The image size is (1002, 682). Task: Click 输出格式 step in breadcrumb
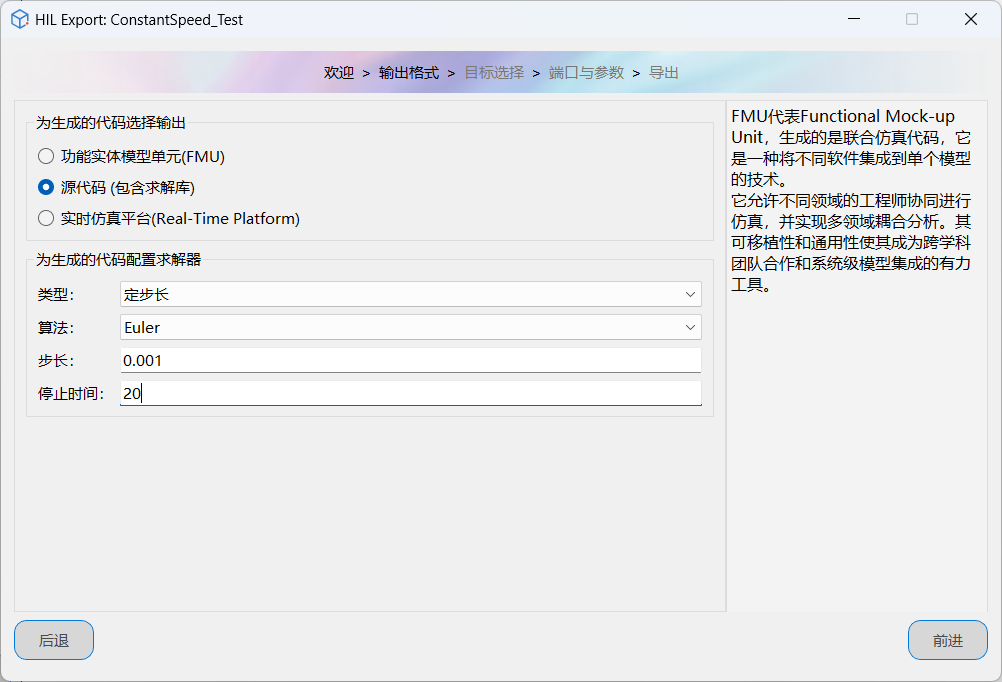409,73
